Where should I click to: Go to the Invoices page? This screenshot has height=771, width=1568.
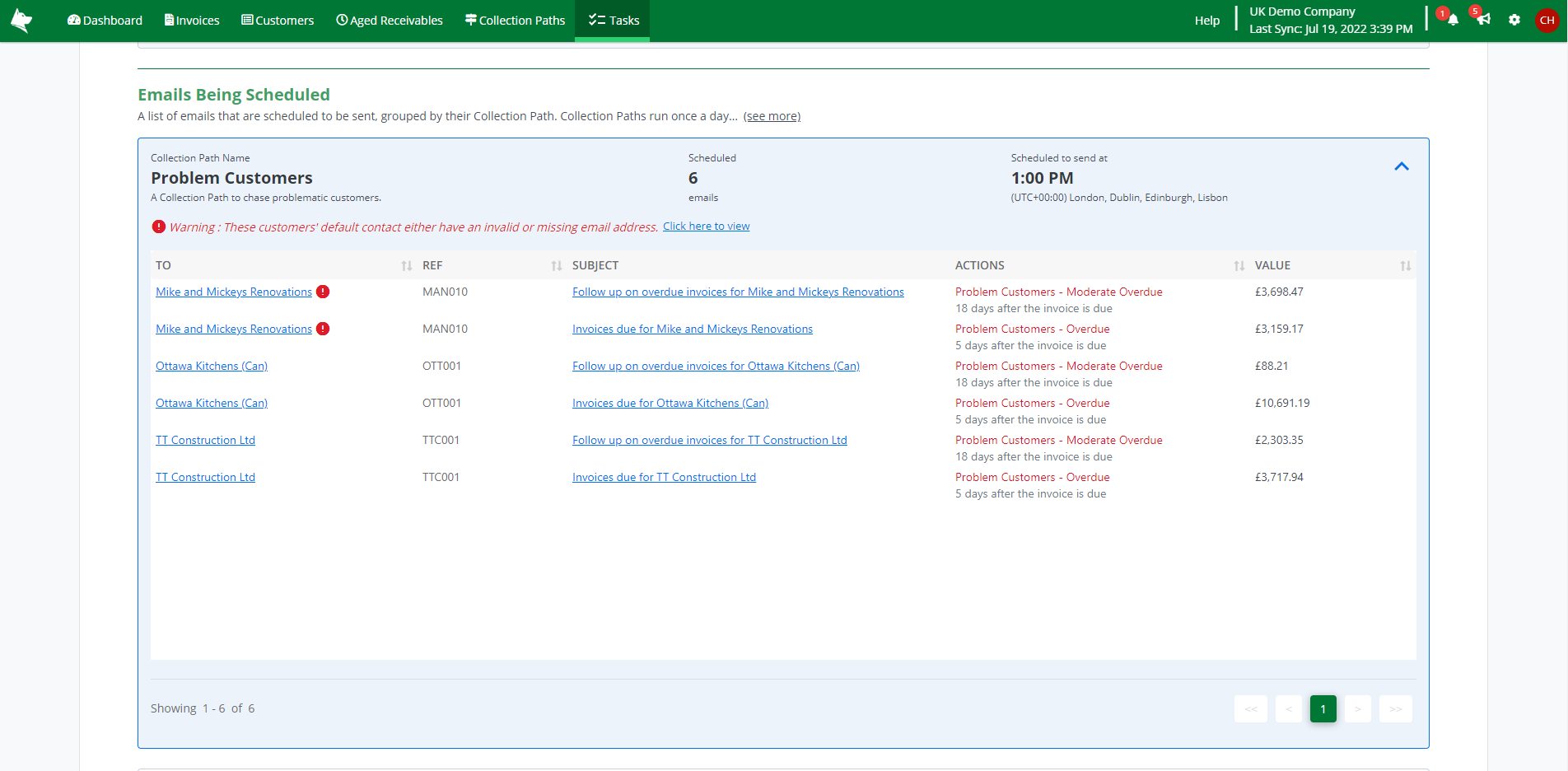(192, 21)
